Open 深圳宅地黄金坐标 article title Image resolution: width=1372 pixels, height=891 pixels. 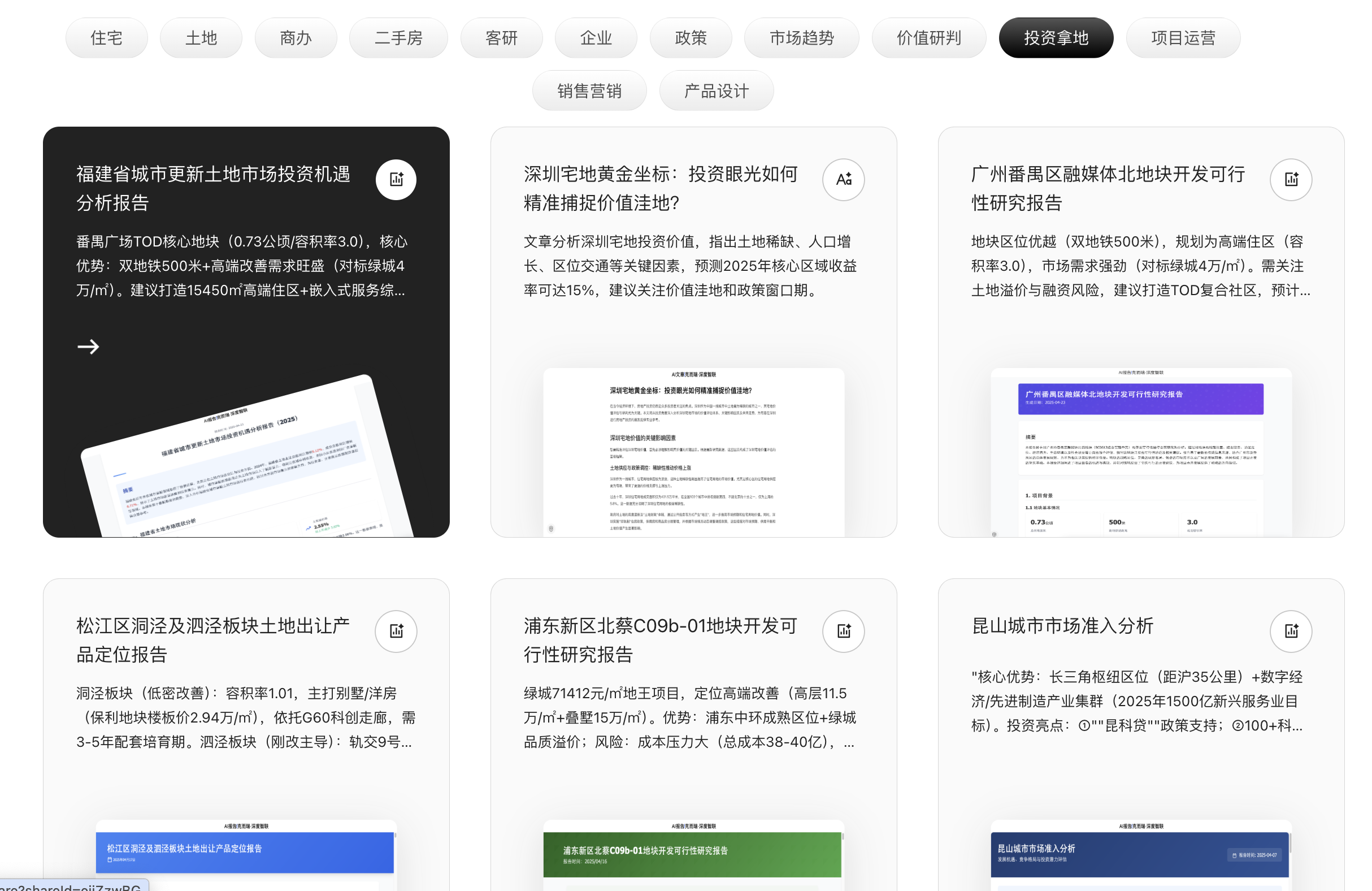661,188
